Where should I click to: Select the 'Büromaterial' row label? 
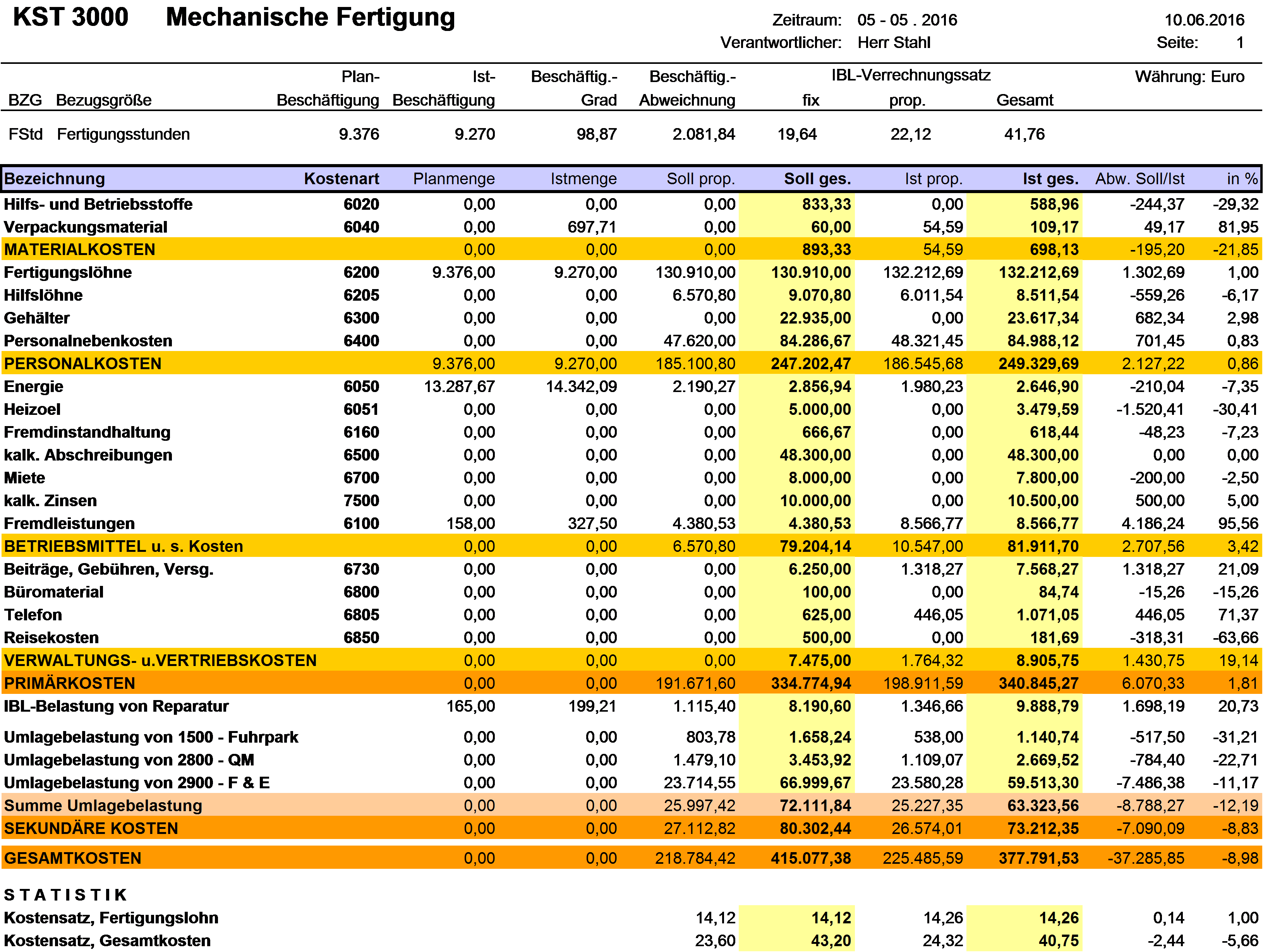pos(54,592)
